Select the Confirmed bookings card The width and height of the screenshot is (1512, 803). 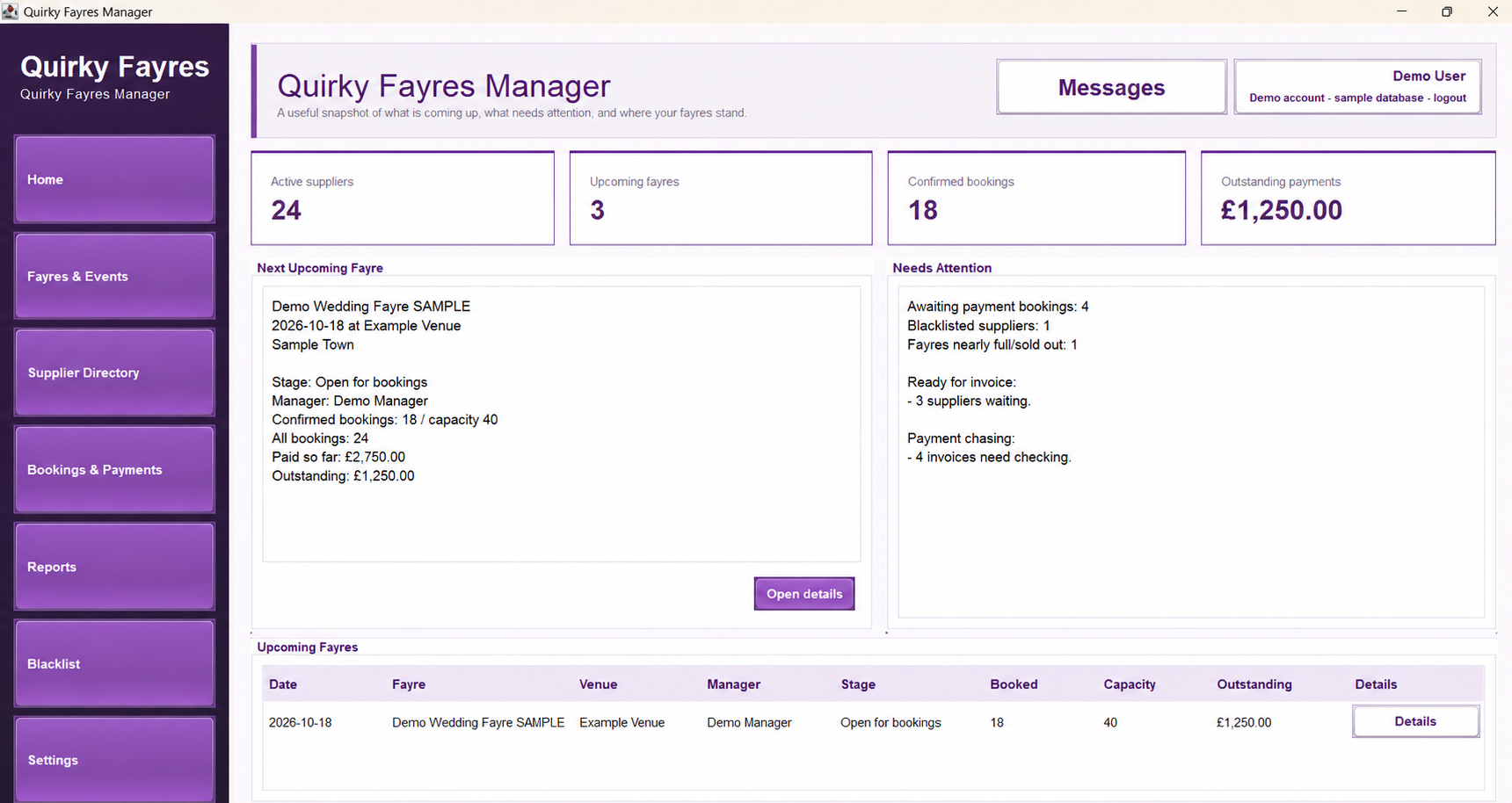tap(1036, 198)
